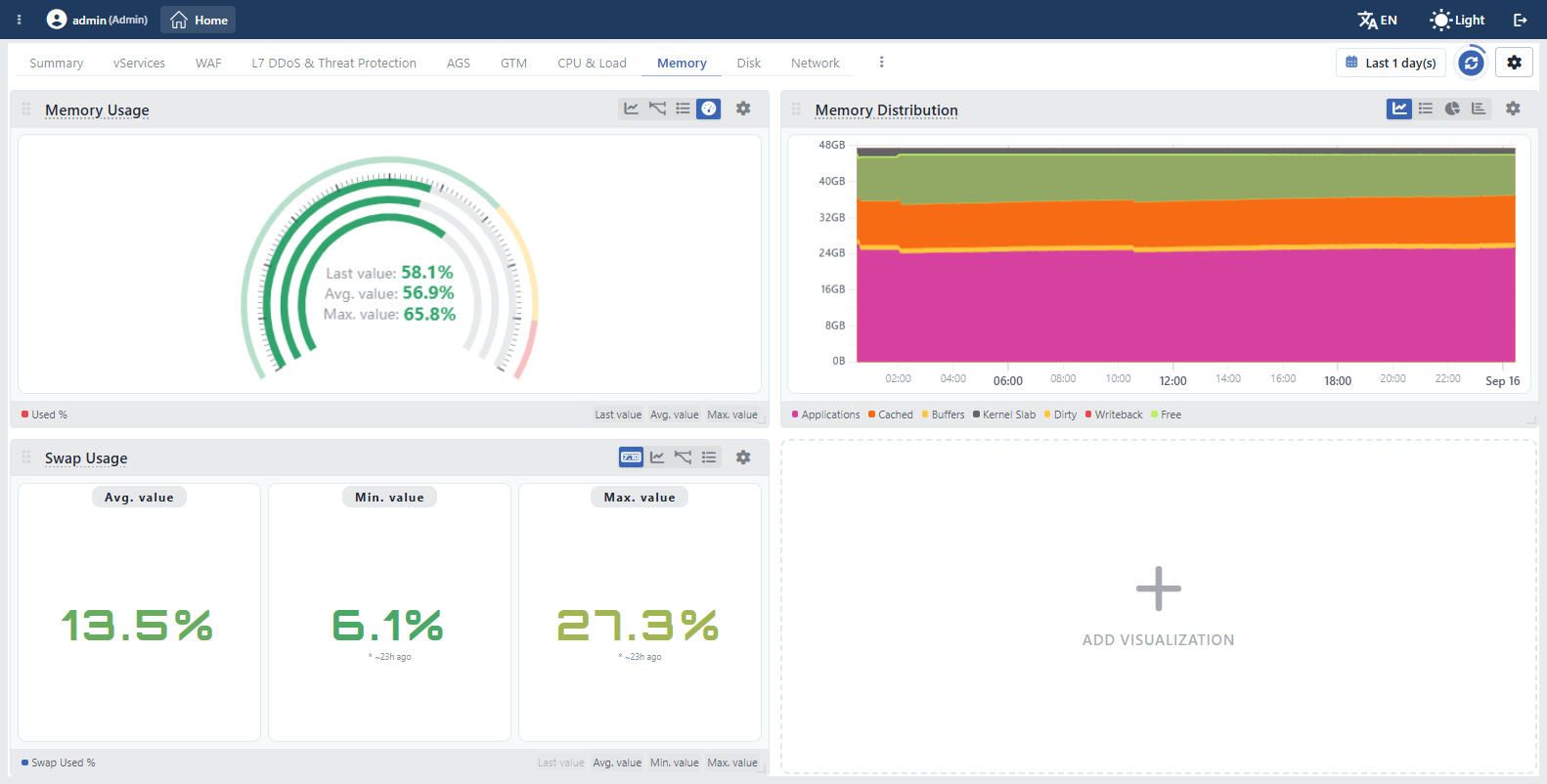This screenshot has width=1547, height=784.
Task: Toggle the Light theme switch
Action: (x=1457, y=20)
